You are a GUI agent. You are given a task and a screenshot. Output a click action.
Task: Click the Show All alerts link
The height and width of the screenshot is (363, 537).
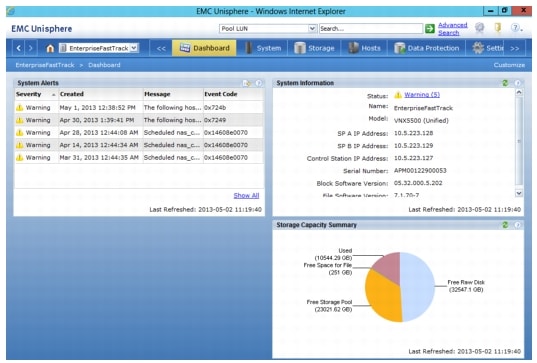click(x=246, y=196)
